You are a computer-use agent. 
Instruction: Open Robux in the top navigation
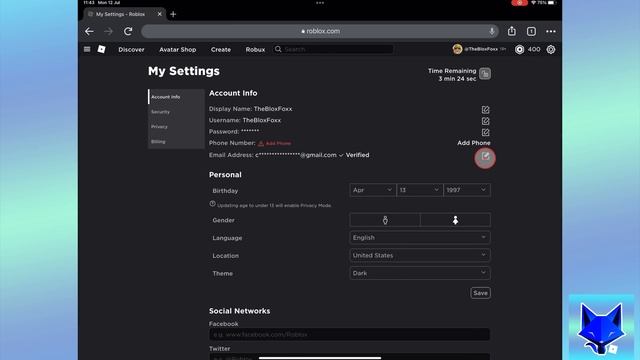click(255, 49)
